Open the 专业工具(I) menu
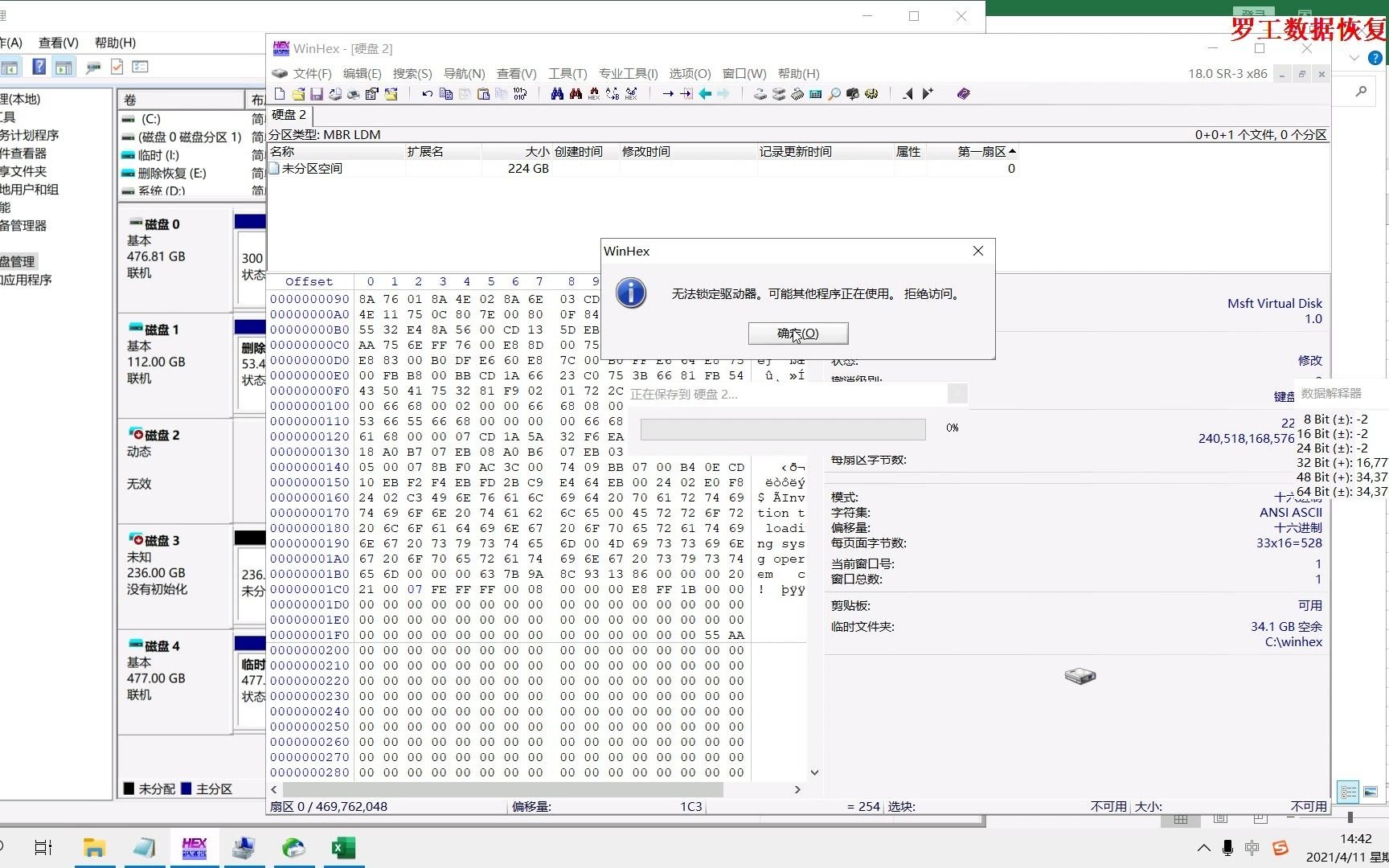The width and height of the screenshot is (1389, 868). click(629, 73)
